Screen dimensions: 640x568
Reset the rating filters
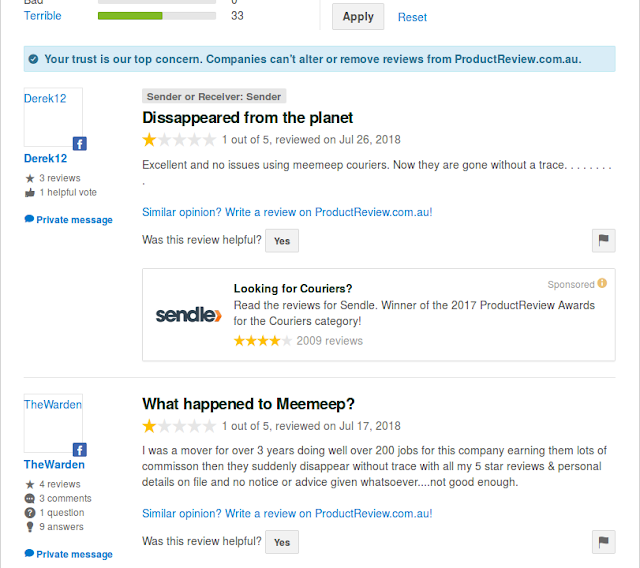tap(412, 17)
